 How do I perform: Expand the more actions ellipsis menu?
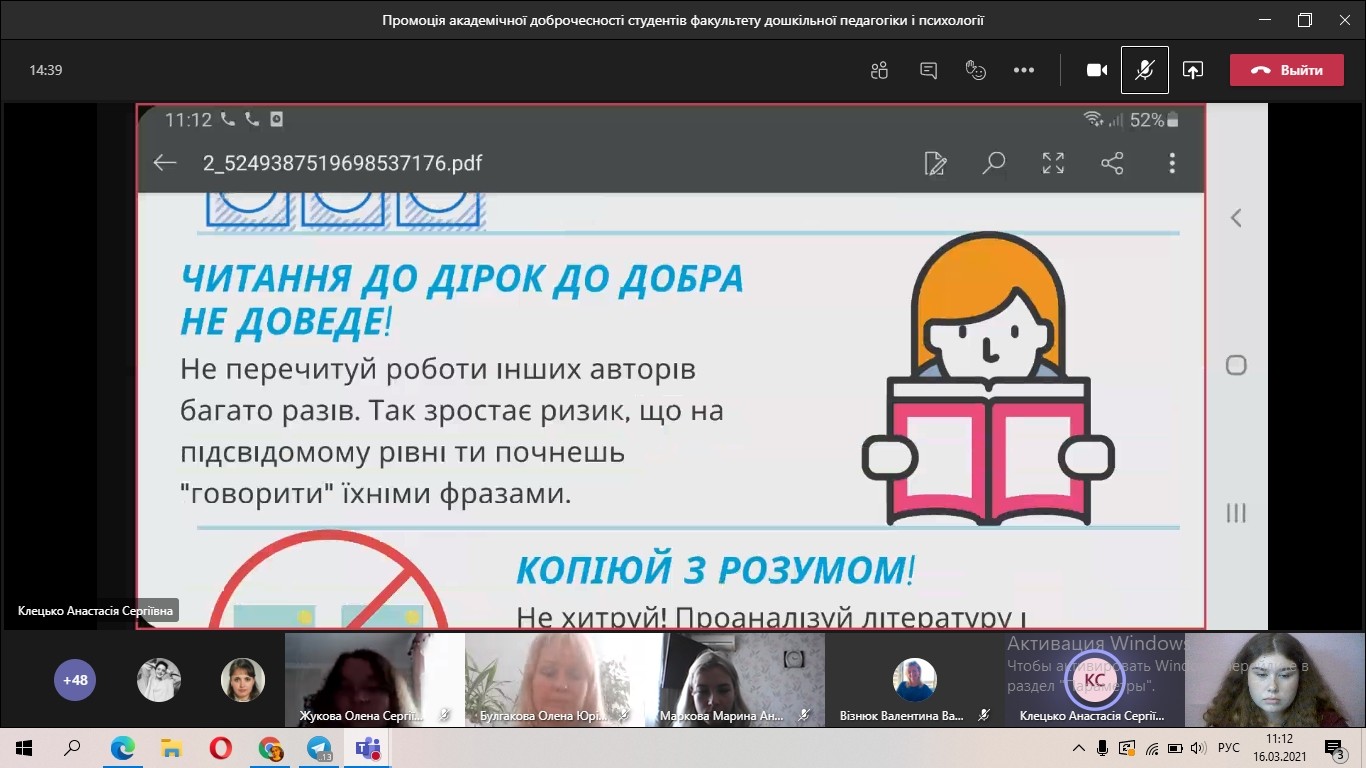1024,70
